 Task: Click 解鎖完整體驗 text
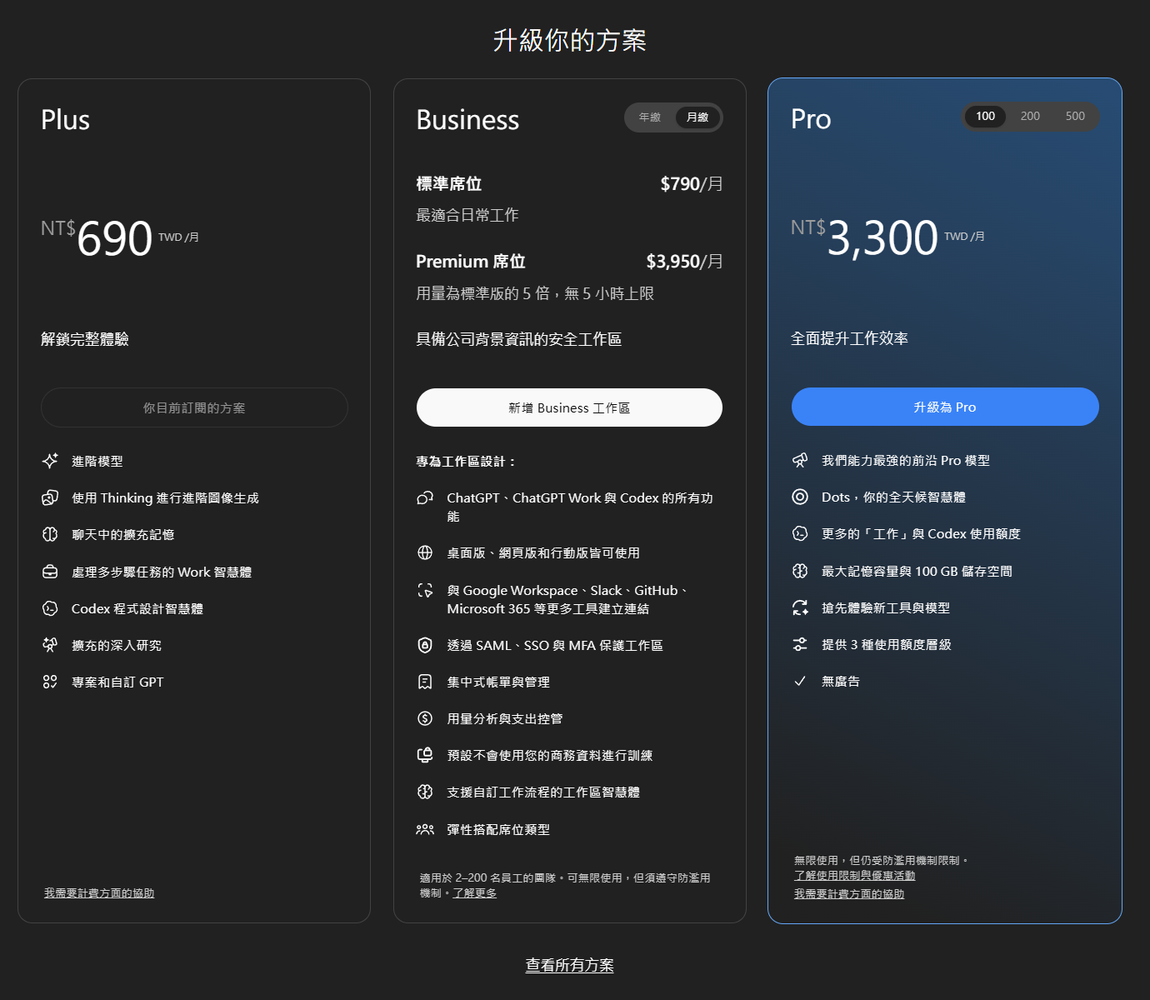tap(84, 339)
